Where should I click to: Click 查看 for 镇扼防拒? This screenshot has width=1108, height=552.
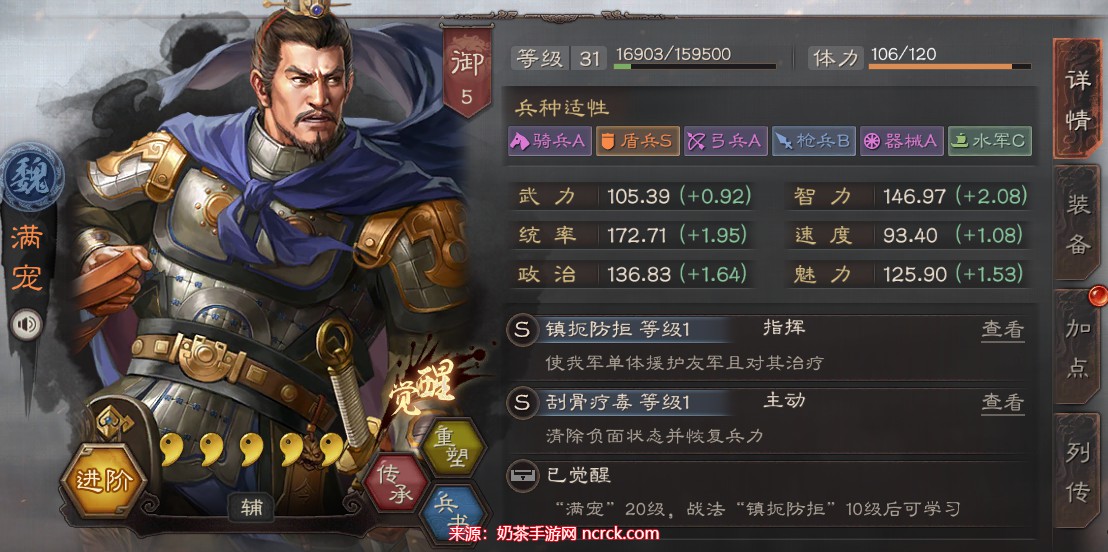click(x=1002, y=329)
